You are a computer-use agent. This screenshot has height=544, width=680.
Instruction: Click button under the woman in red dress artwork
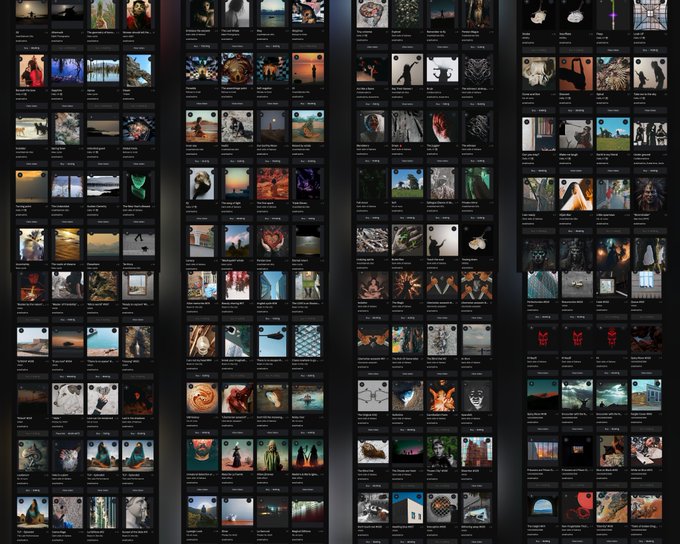click(32, 106)
